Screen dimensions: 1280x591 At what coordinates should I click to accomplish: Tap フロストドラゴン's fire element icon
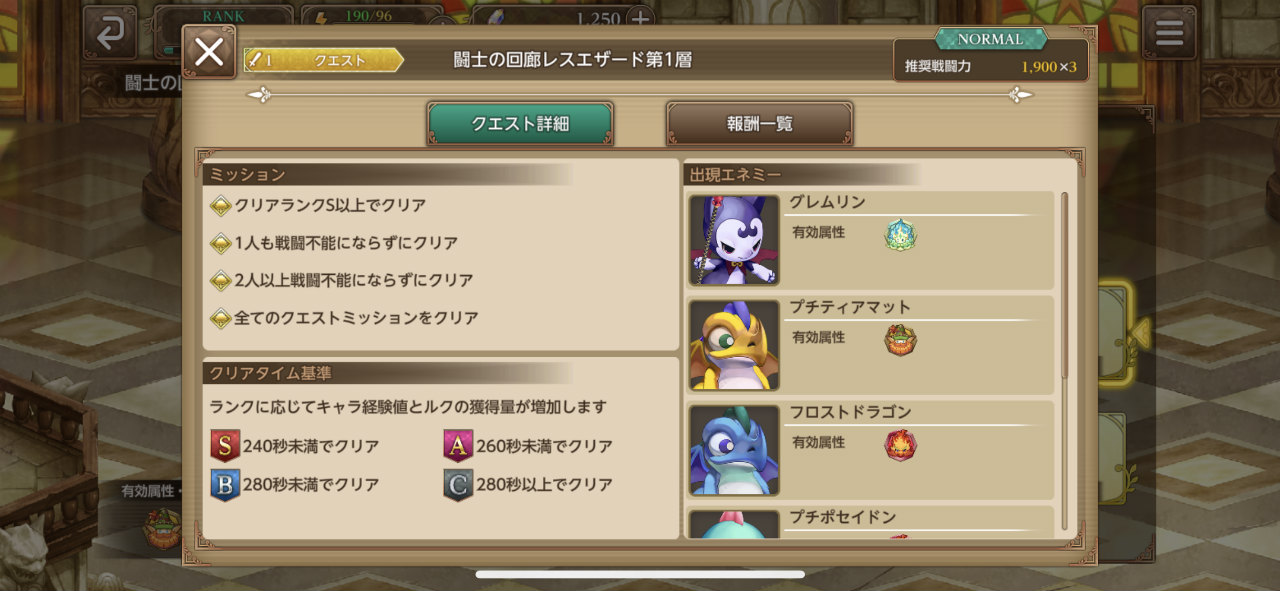[x=900, y=445]
